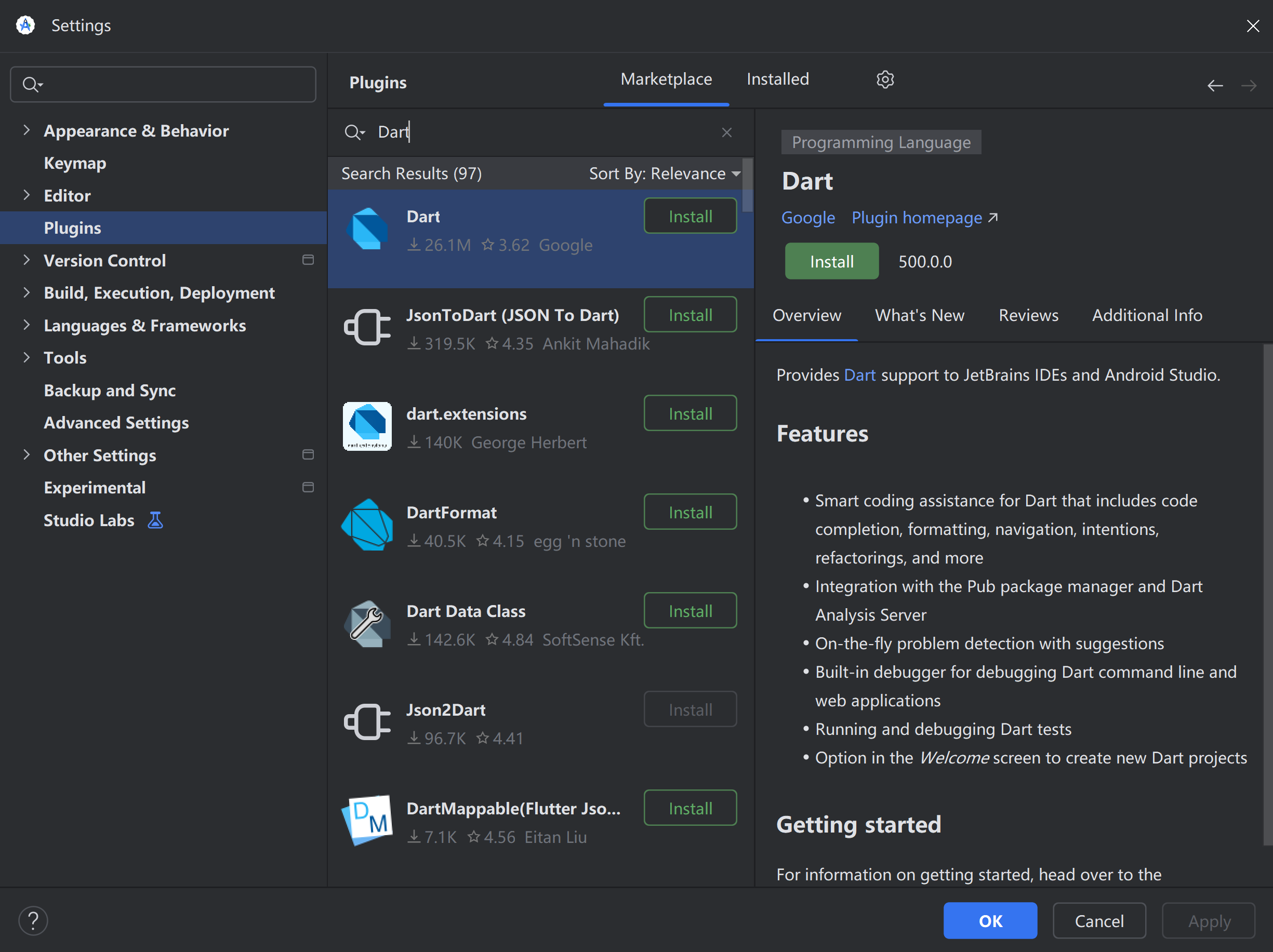
Task: Clear the Dart plugin search text
Action: click(726, 132)
